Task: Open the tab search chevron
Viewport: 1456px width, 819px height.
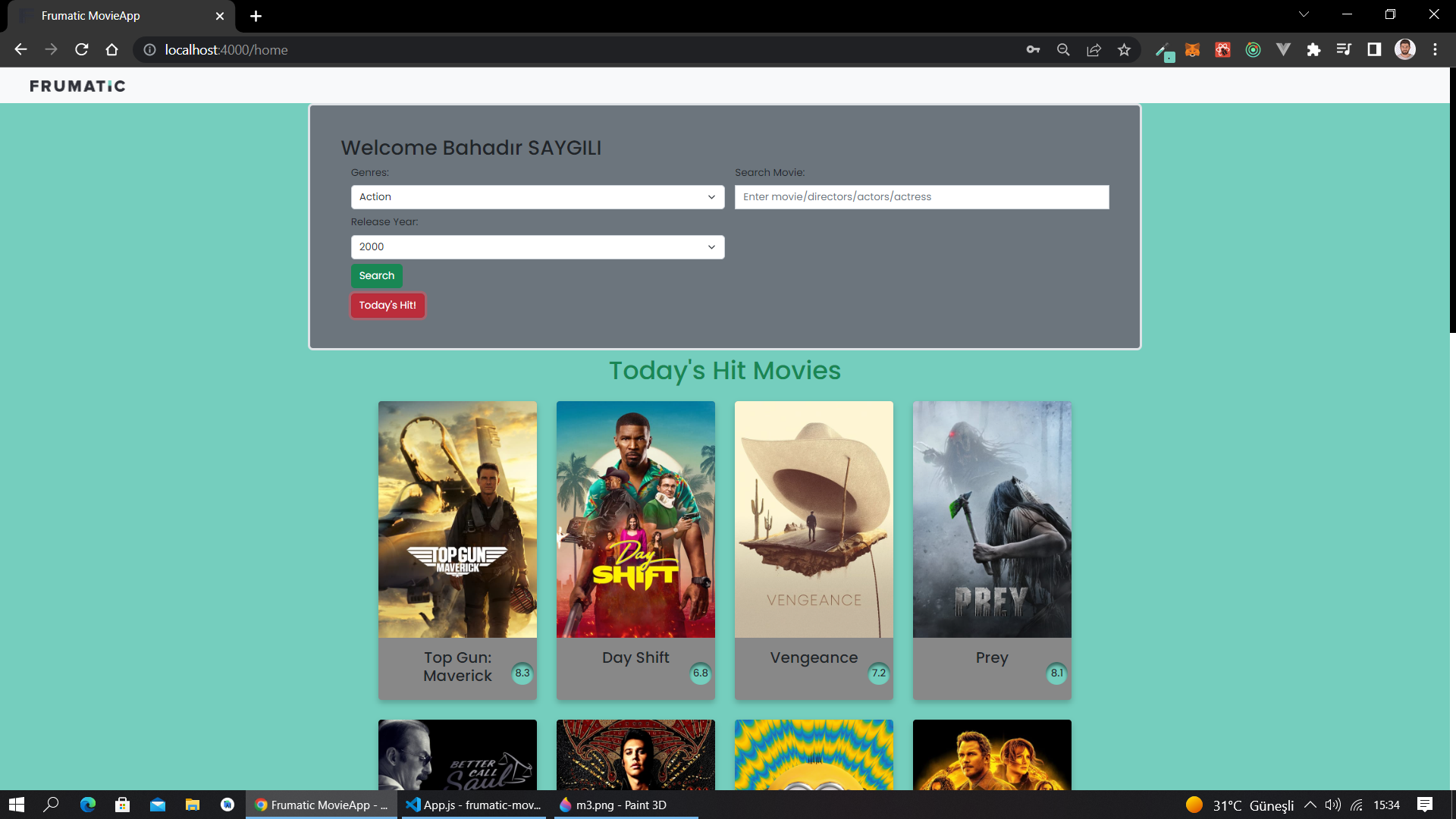Action: [1304, 14]
